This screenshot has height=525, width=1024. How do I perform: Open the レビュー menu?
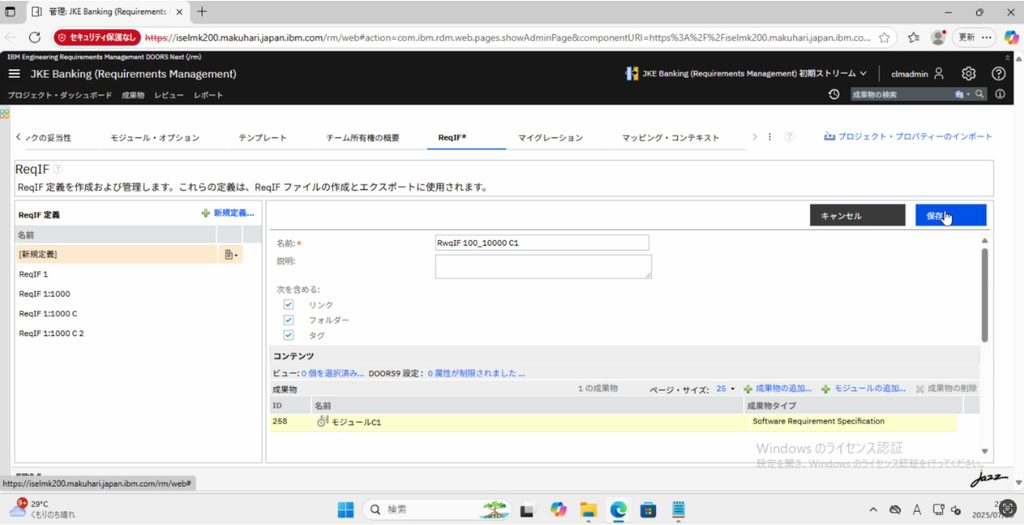tap(169, 95)
